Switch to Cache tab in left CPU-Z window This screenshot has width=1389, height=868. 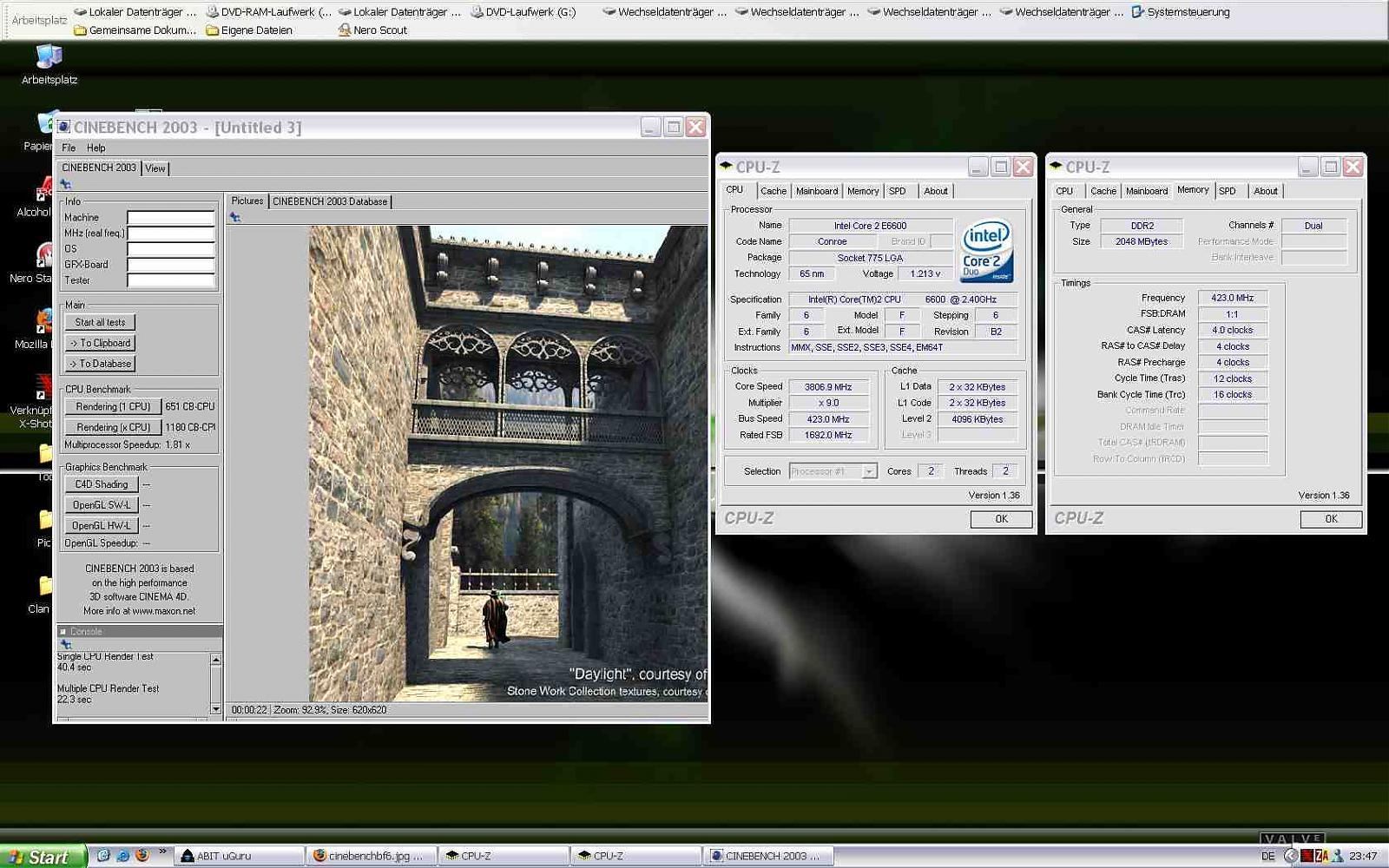point(773,191)
